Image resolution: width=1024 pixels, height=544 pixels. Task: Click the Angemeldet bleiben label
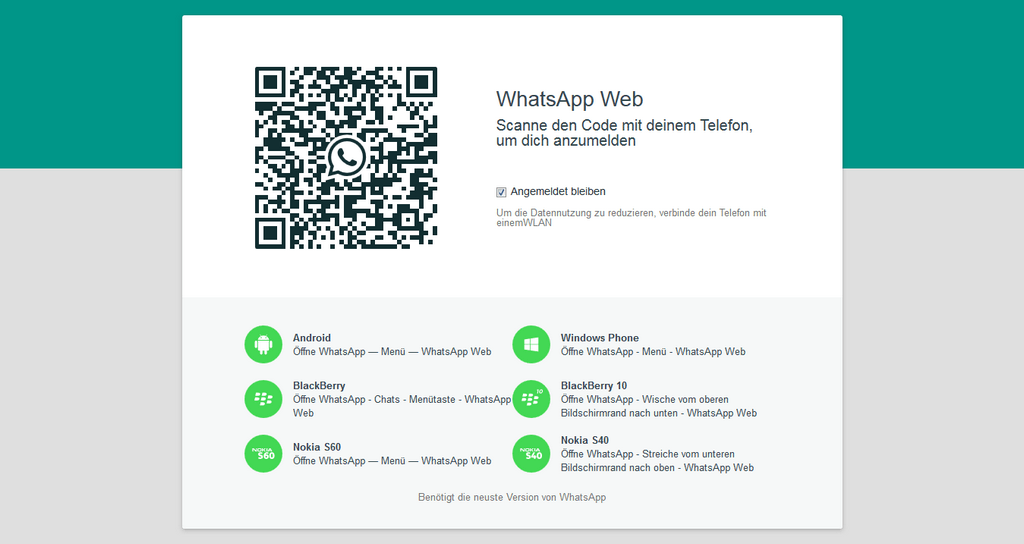pyautogui.click(x=558, y=191)
